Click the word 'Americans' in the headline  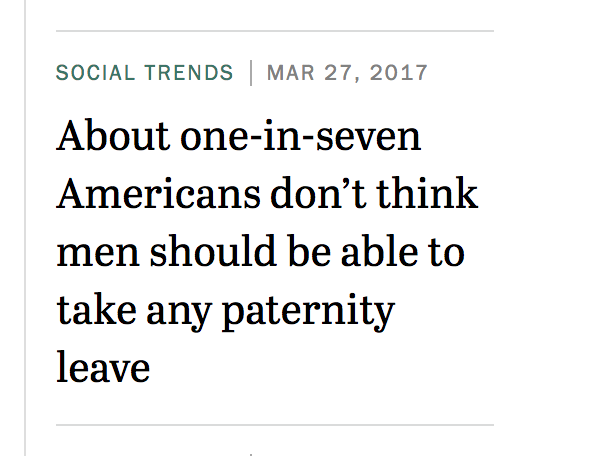point(159,193)
